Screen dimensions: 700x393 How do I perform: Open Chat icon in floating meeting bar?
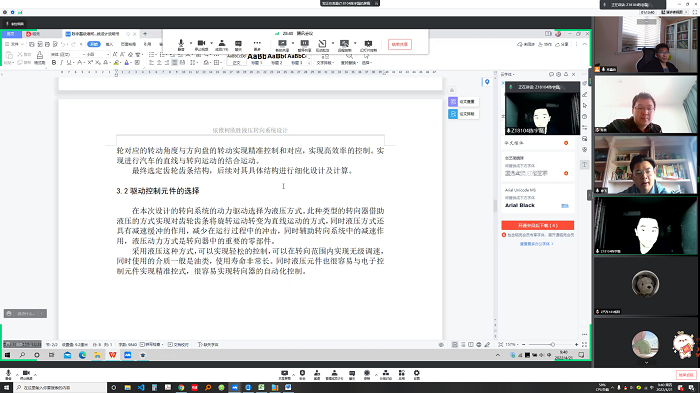[238, 43]
